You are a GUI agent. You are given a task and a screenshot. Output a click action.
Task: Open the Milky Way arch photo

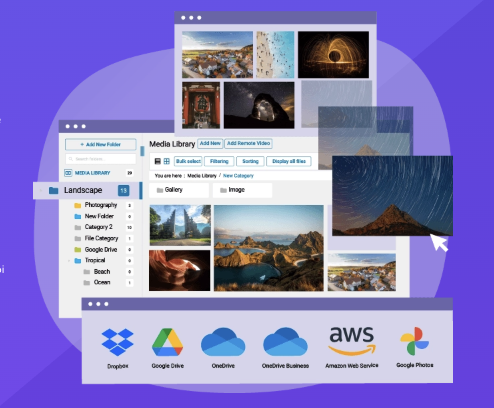click(259, 105)
